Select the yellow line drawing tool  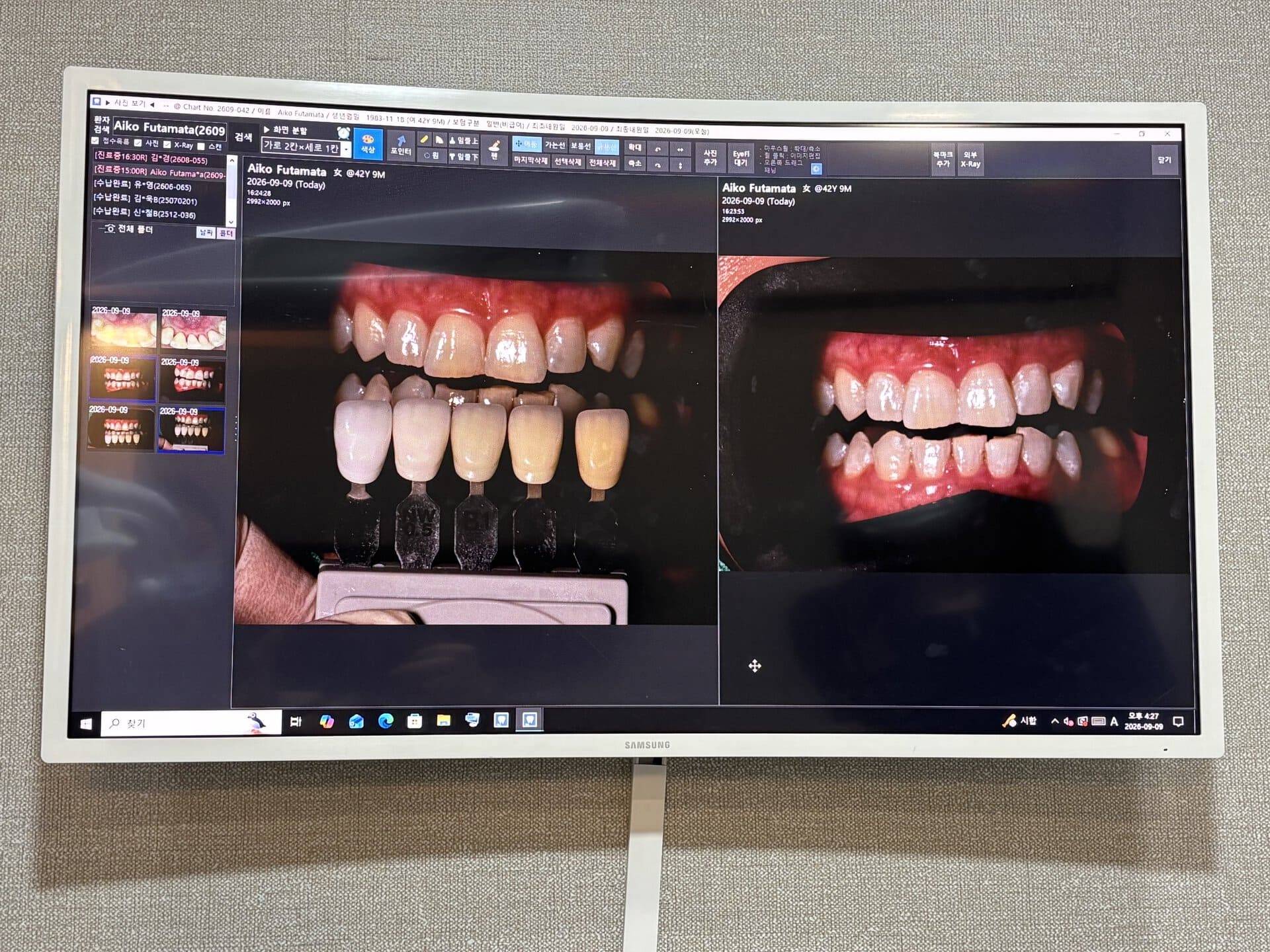(x=425, y=139)
